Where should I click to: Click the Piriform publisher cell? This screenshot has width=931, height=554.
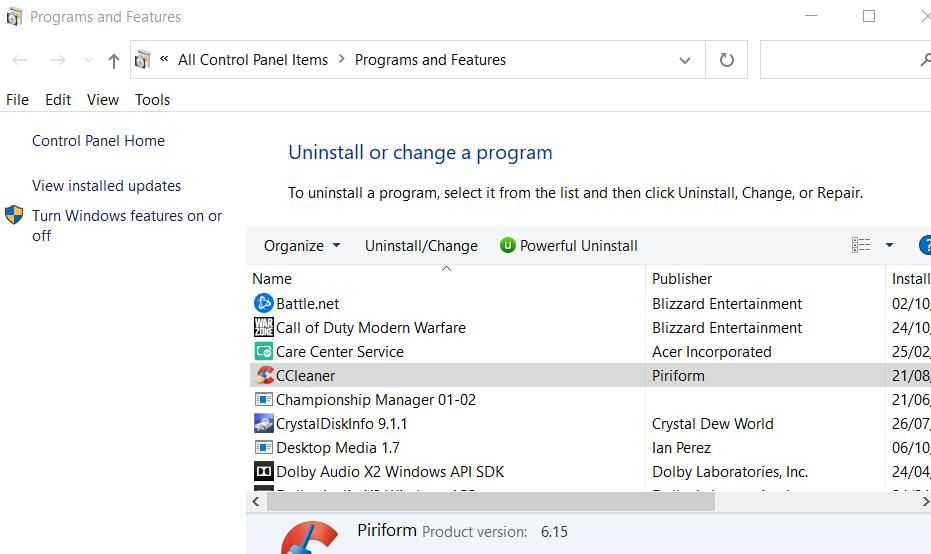(x=678, y=376)
